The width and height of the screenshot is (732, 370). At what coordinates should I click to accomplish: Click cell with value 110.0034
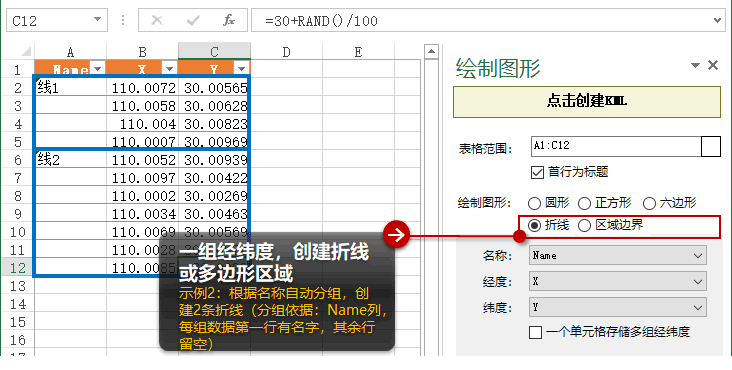point(142,214)
